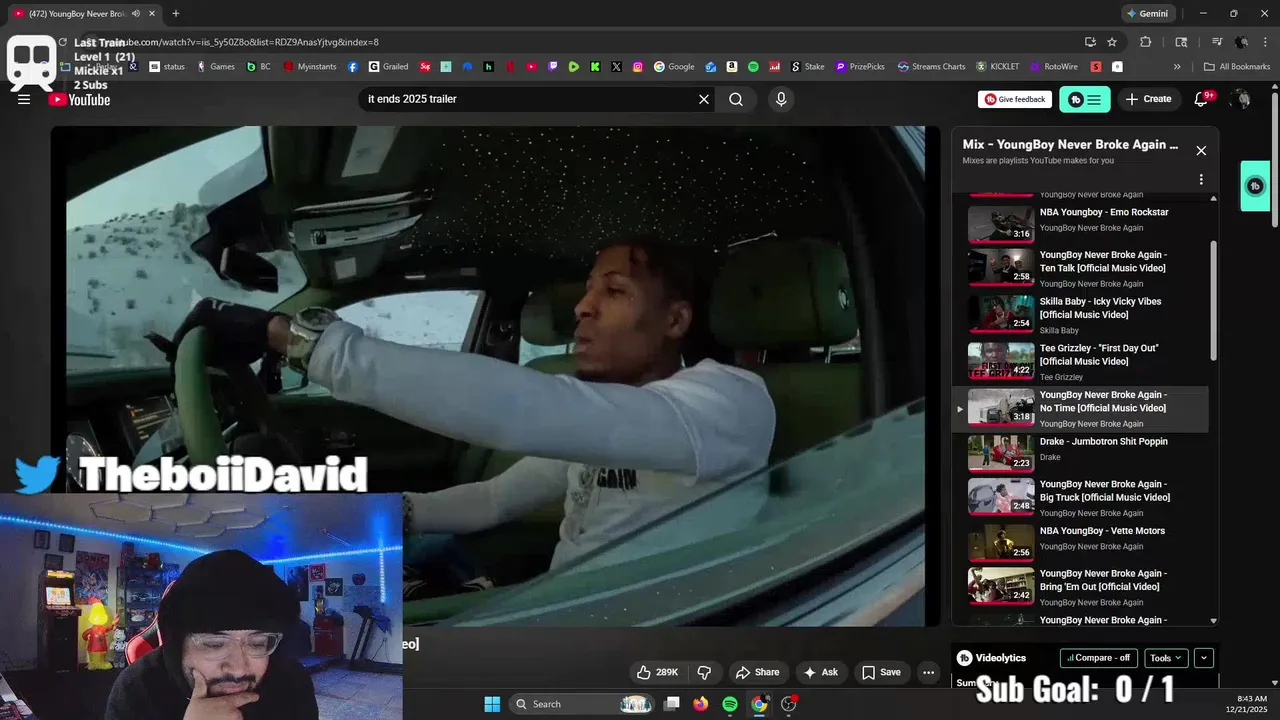Click the Give feedback button
Screen dimensions: 1280x720
tap(1014, 99)
